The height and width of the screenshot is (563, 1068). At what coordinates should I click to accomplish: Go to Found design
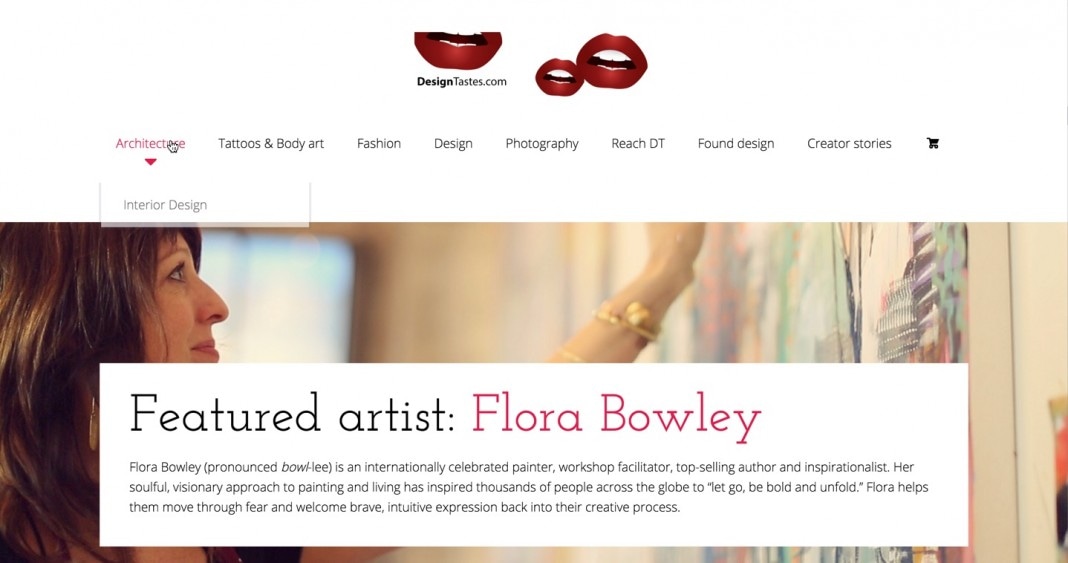736,143
